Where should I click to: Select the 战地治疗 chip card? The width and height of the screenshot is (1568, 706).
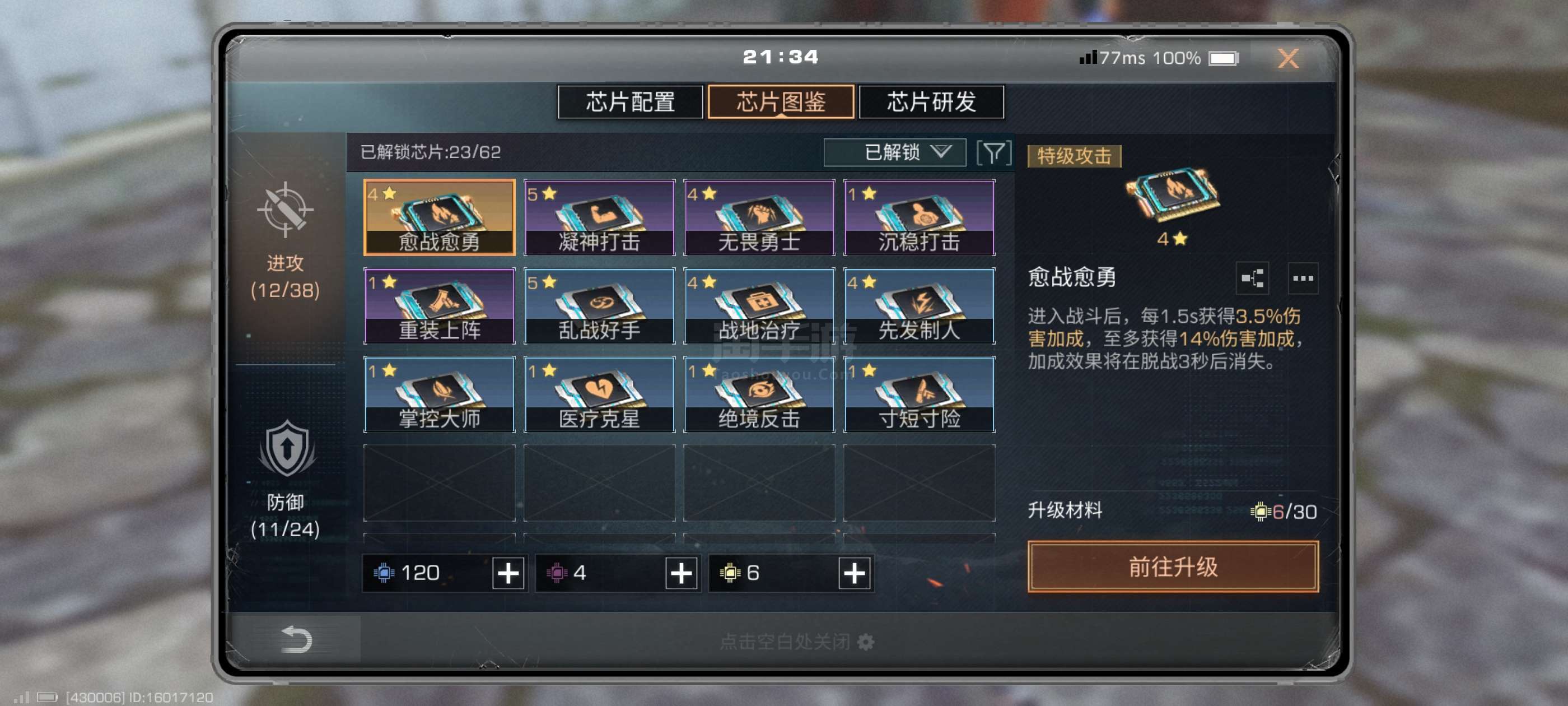pos(758,306)
